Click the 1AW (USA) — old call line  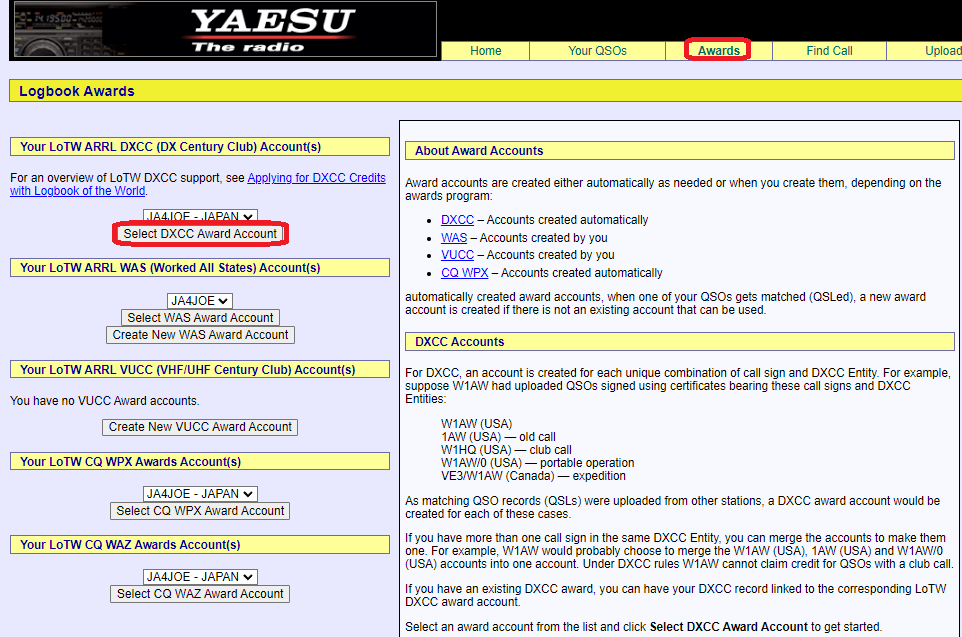[498, 437]
